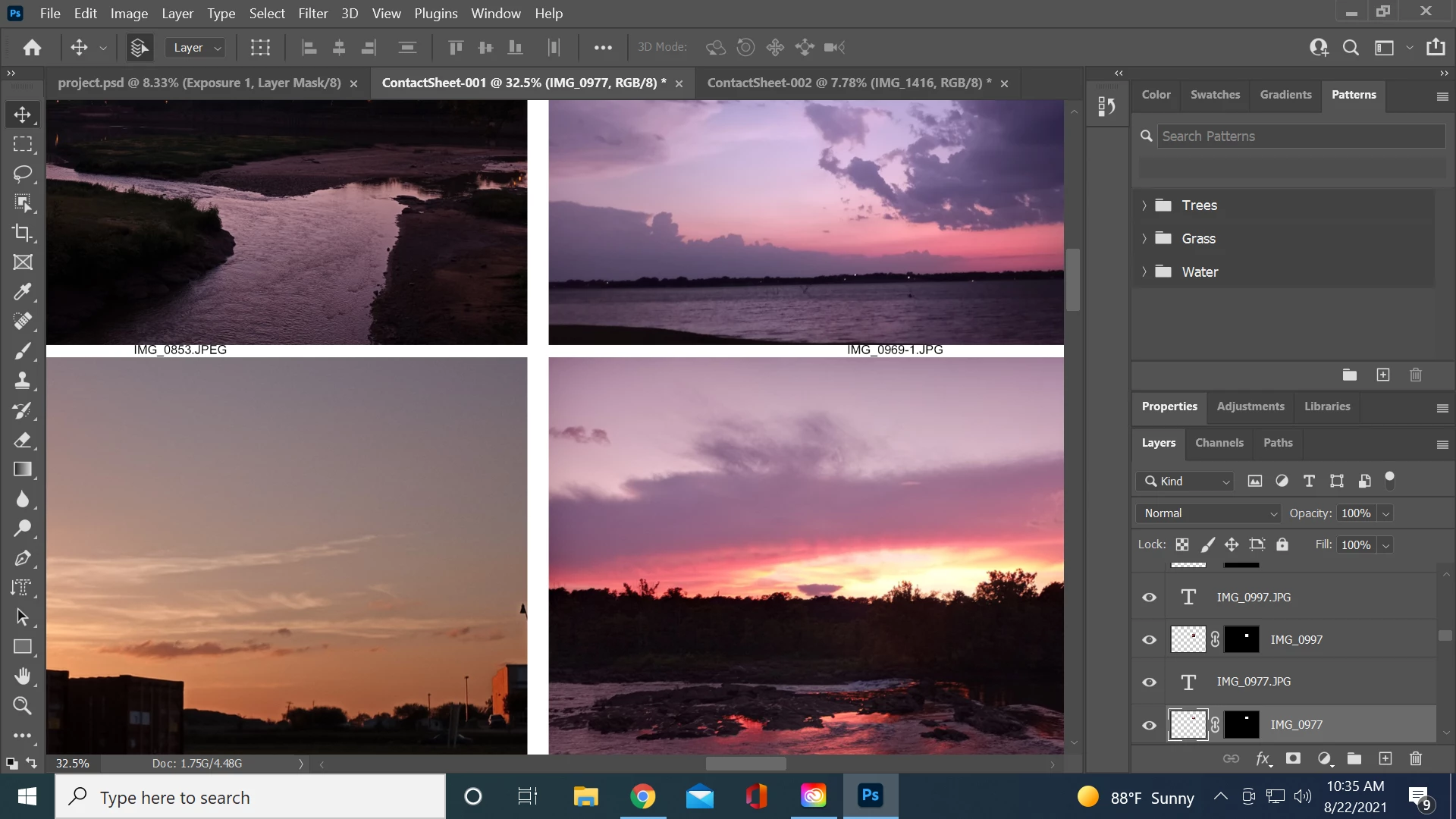Select the Eraser tool
Image resolution: width=1456 pixels, height=819 pixels.
click(x=23, y=440)
